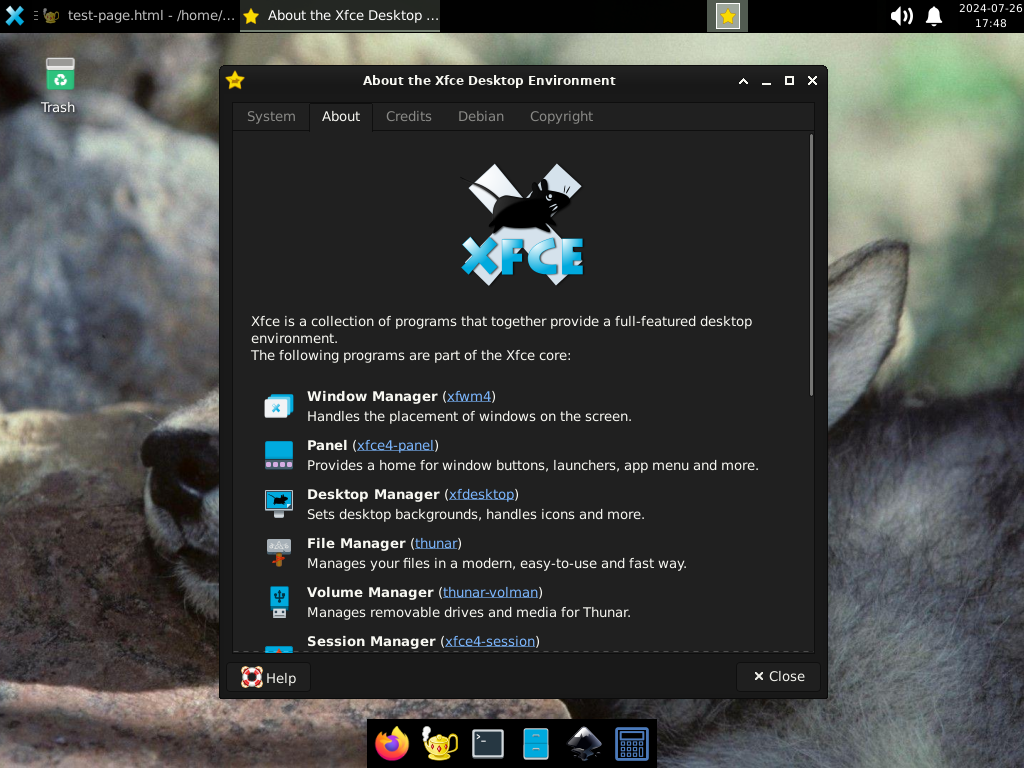
Task: Follow the xfce4-session link
Action: pos(489,641)
